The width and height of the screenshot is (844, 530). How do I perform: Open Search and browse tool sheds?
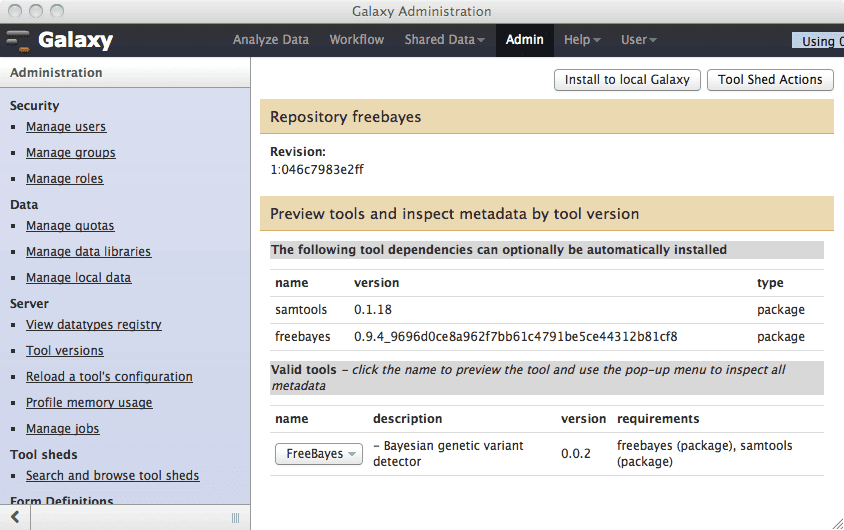coord(112,476)
